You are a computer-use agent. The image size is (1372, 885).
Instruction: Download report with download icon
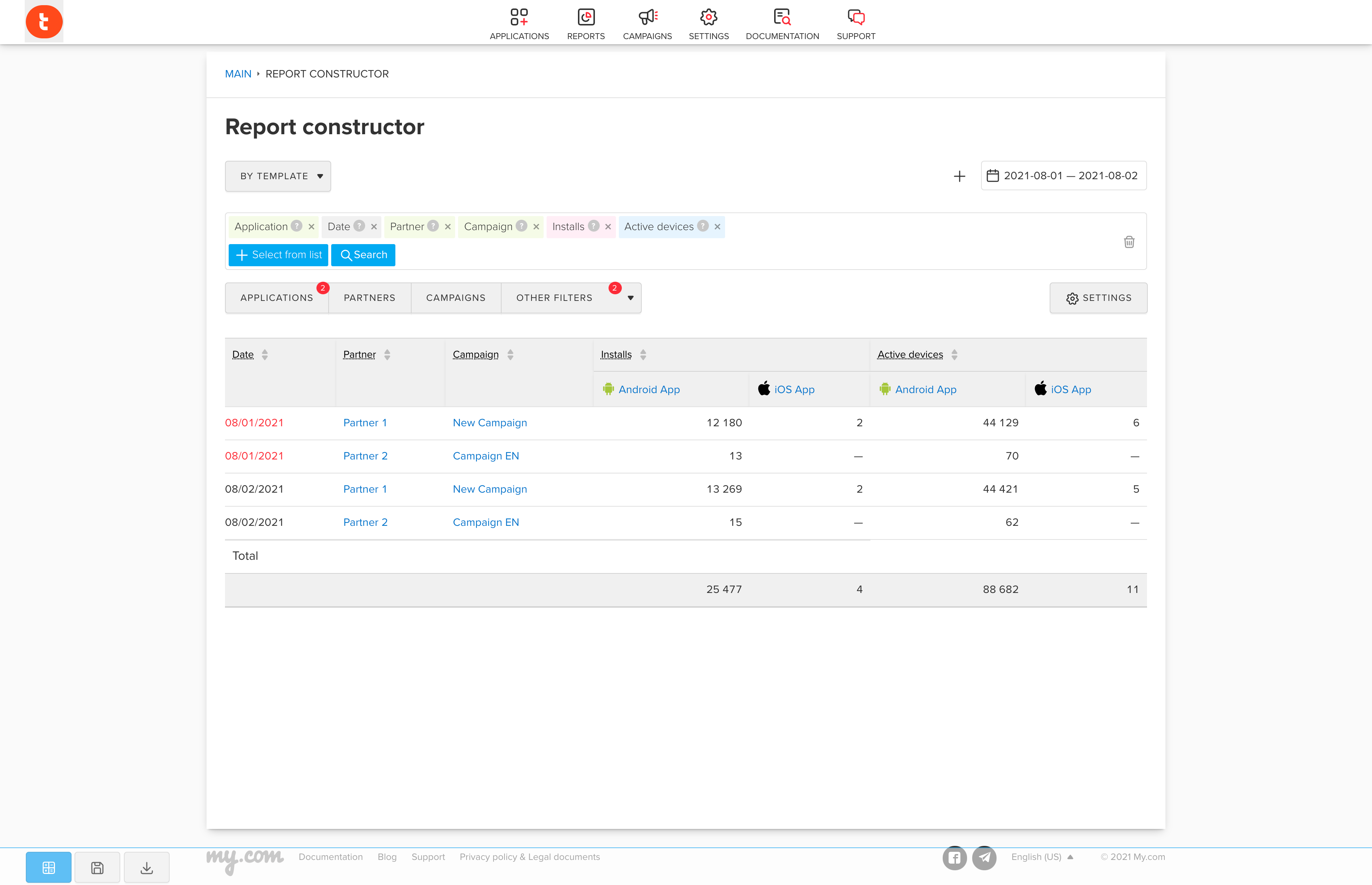(x=146, y=867)
